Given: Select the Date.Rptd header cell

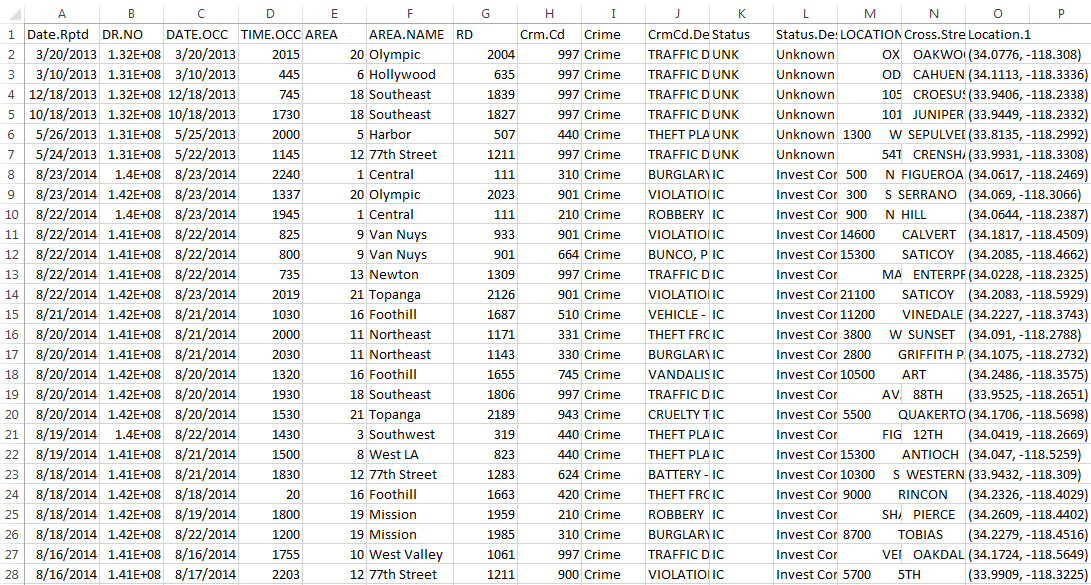Looking at the screenshot, I should pos(62,34).
